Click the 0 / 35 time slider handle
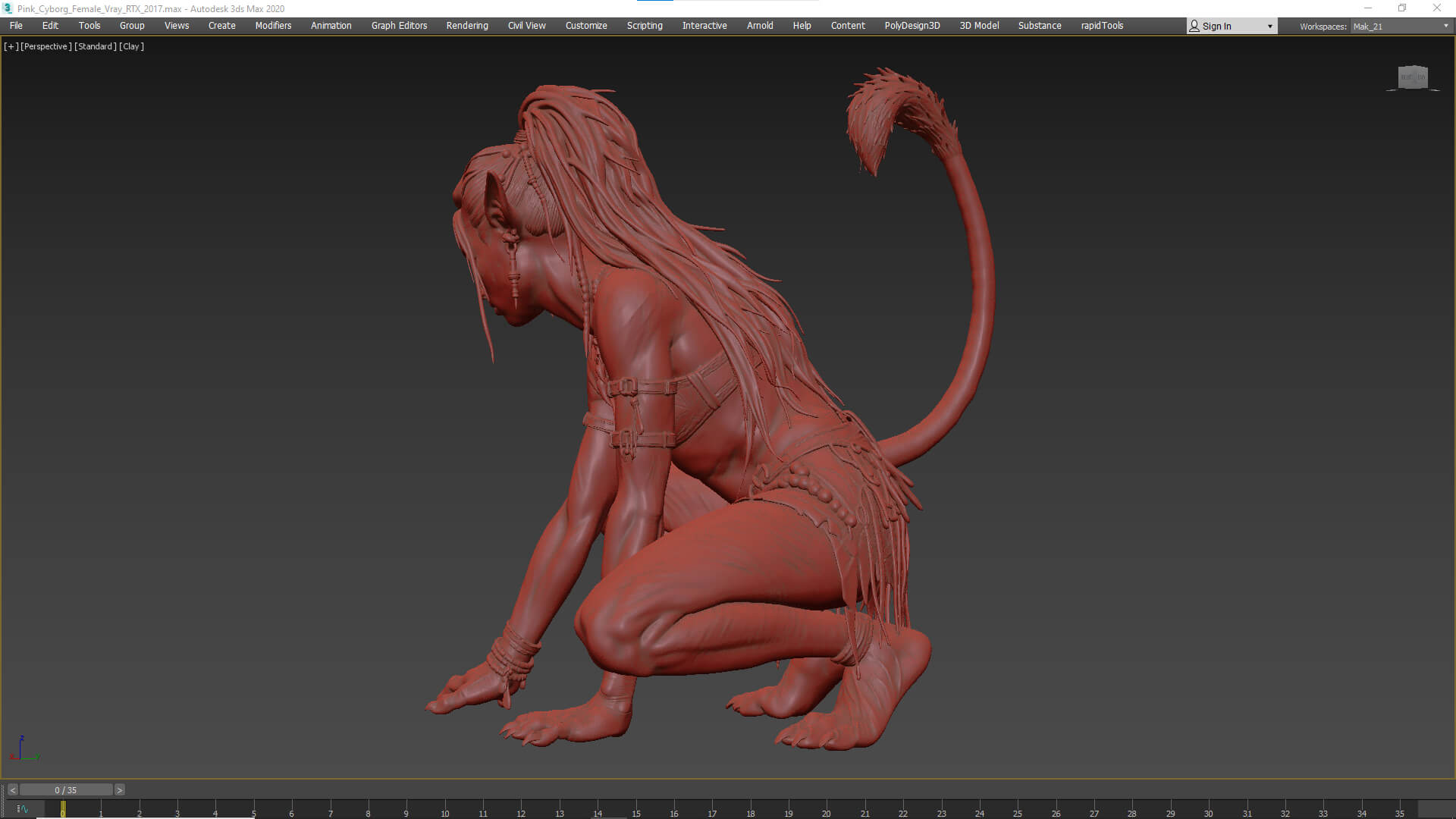 [66, 790]
